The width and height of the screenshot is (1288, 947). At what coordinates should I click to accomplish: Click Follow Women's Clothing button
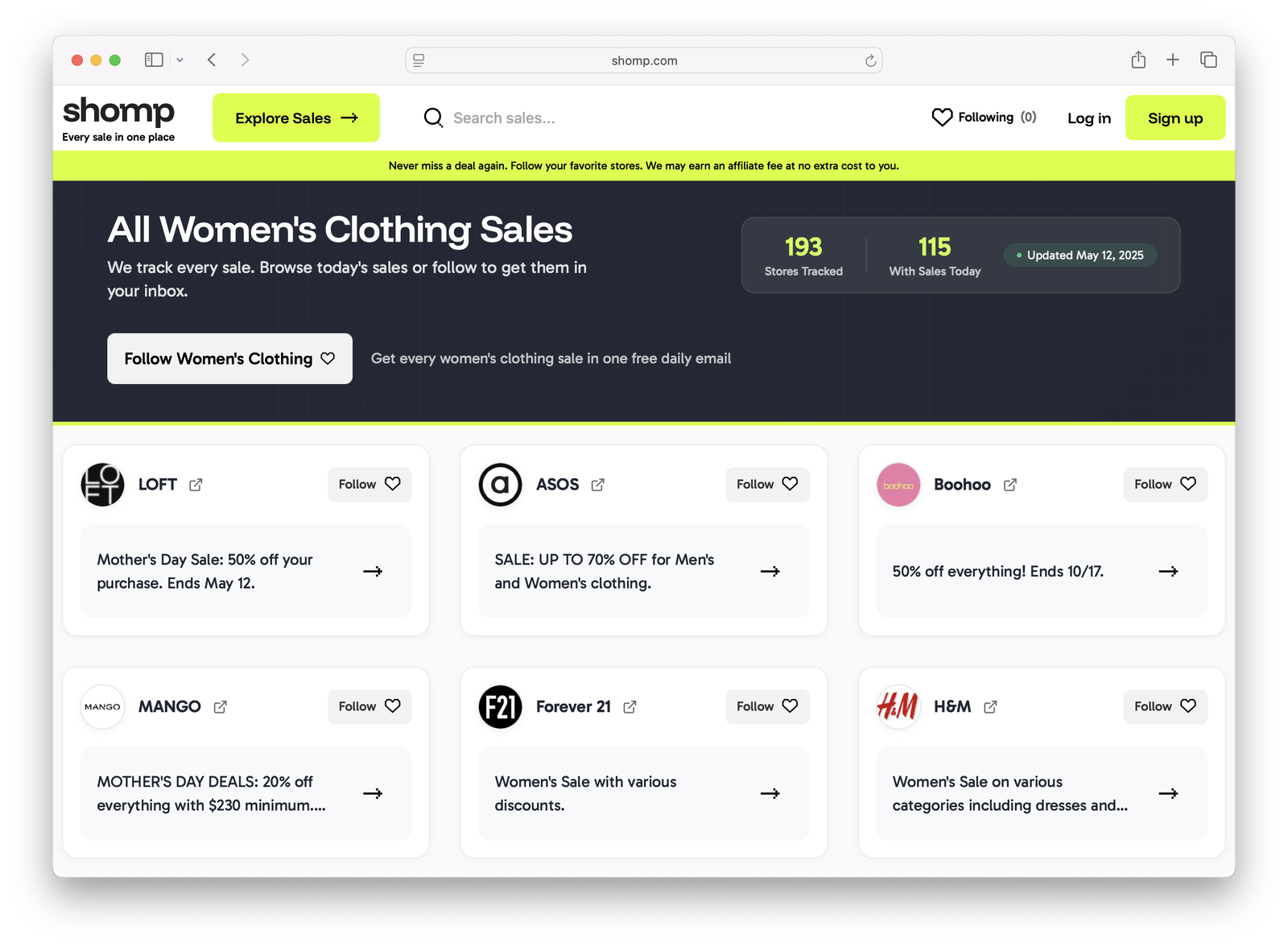point(229,358)
